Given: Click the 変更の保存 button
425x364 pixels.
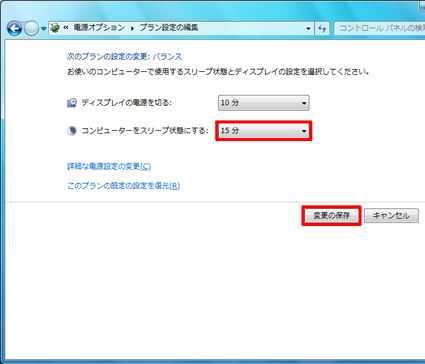Looking at the screenshot, I should (x=332, y=216).
